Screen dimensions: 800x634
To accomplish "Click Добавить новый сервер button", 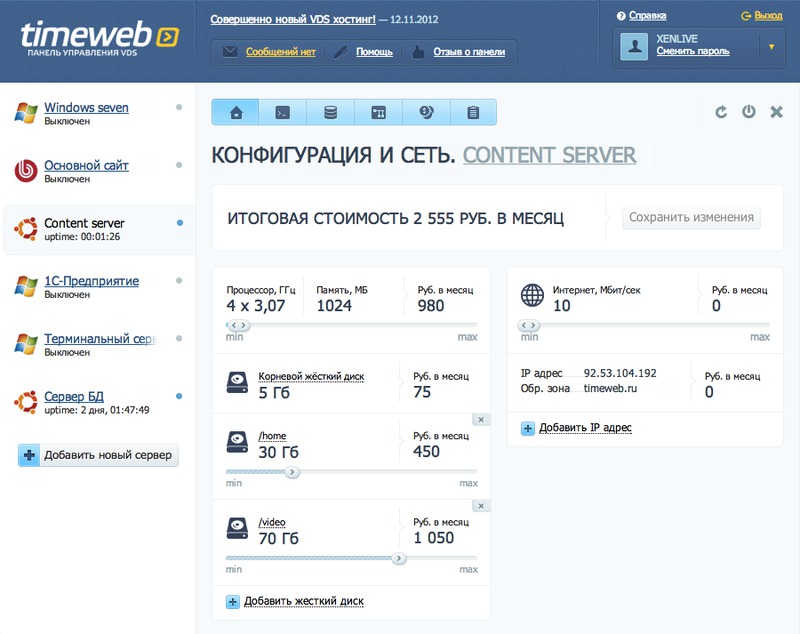I will (98, 455).
